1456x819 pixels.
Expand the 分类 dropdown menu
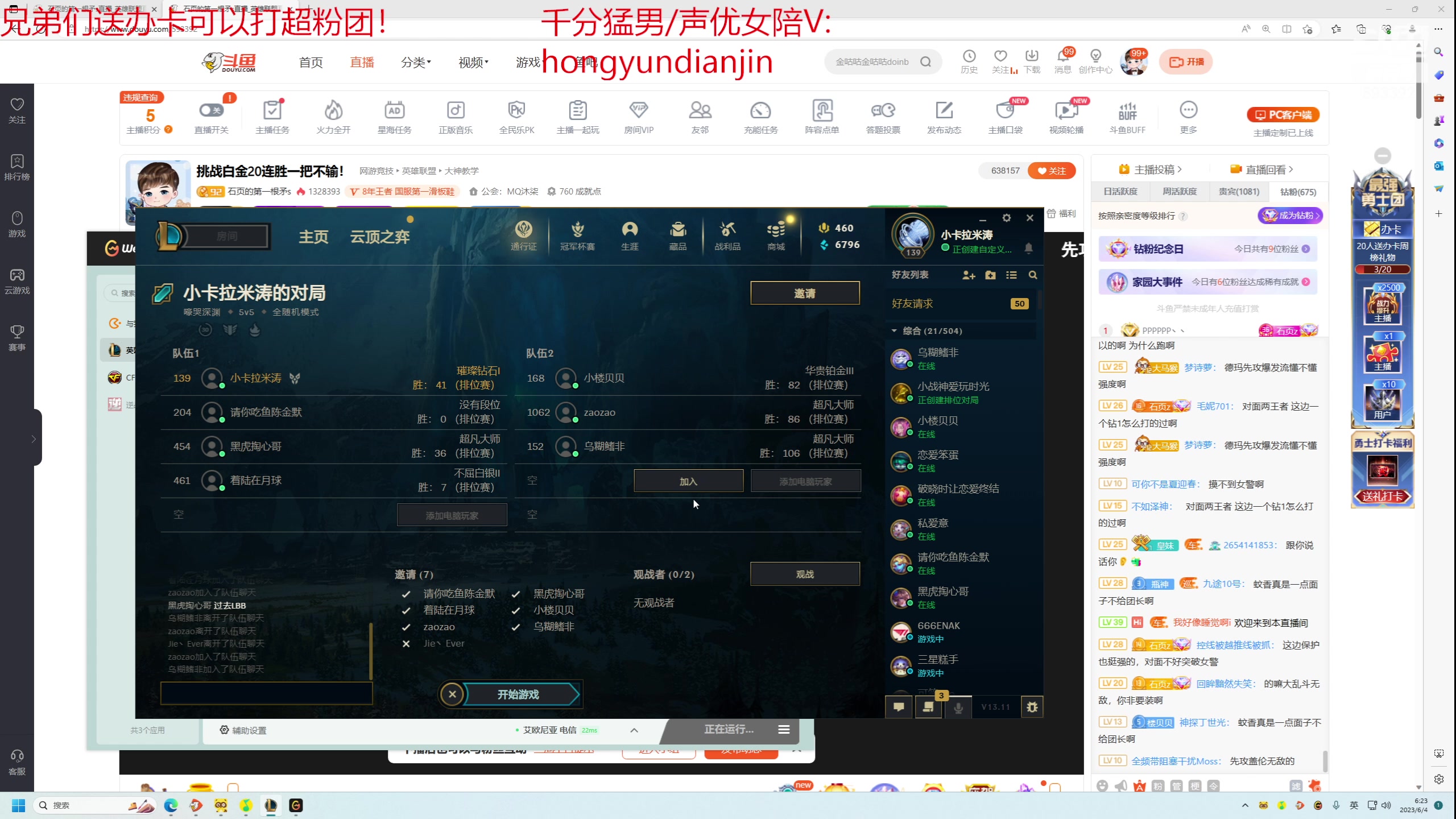click(416, 62)
